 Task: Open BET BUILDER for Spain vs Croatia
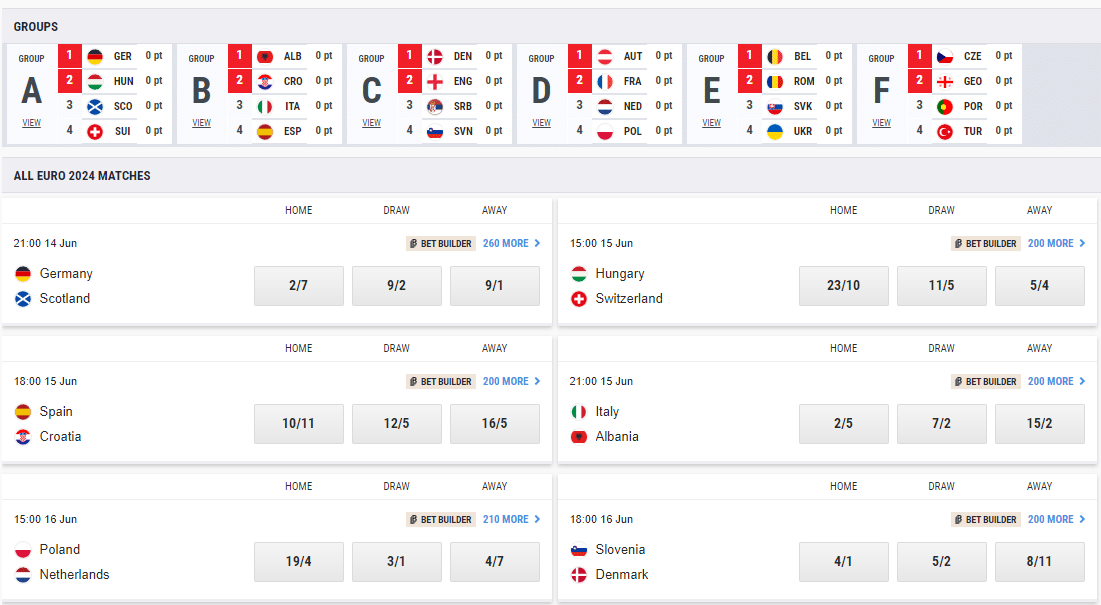point(440,381)
